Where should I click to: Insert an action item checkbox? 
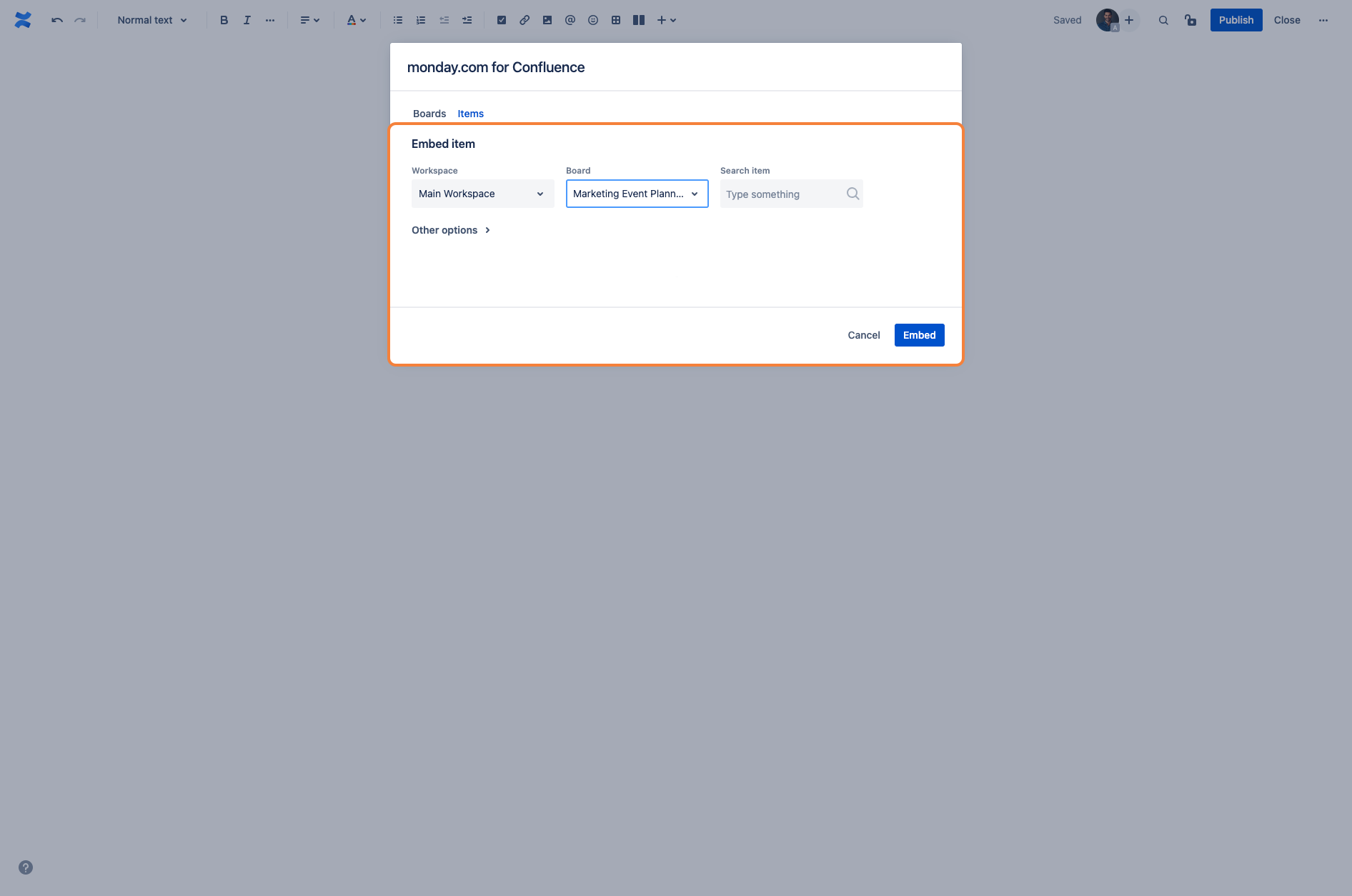[502, 20]
